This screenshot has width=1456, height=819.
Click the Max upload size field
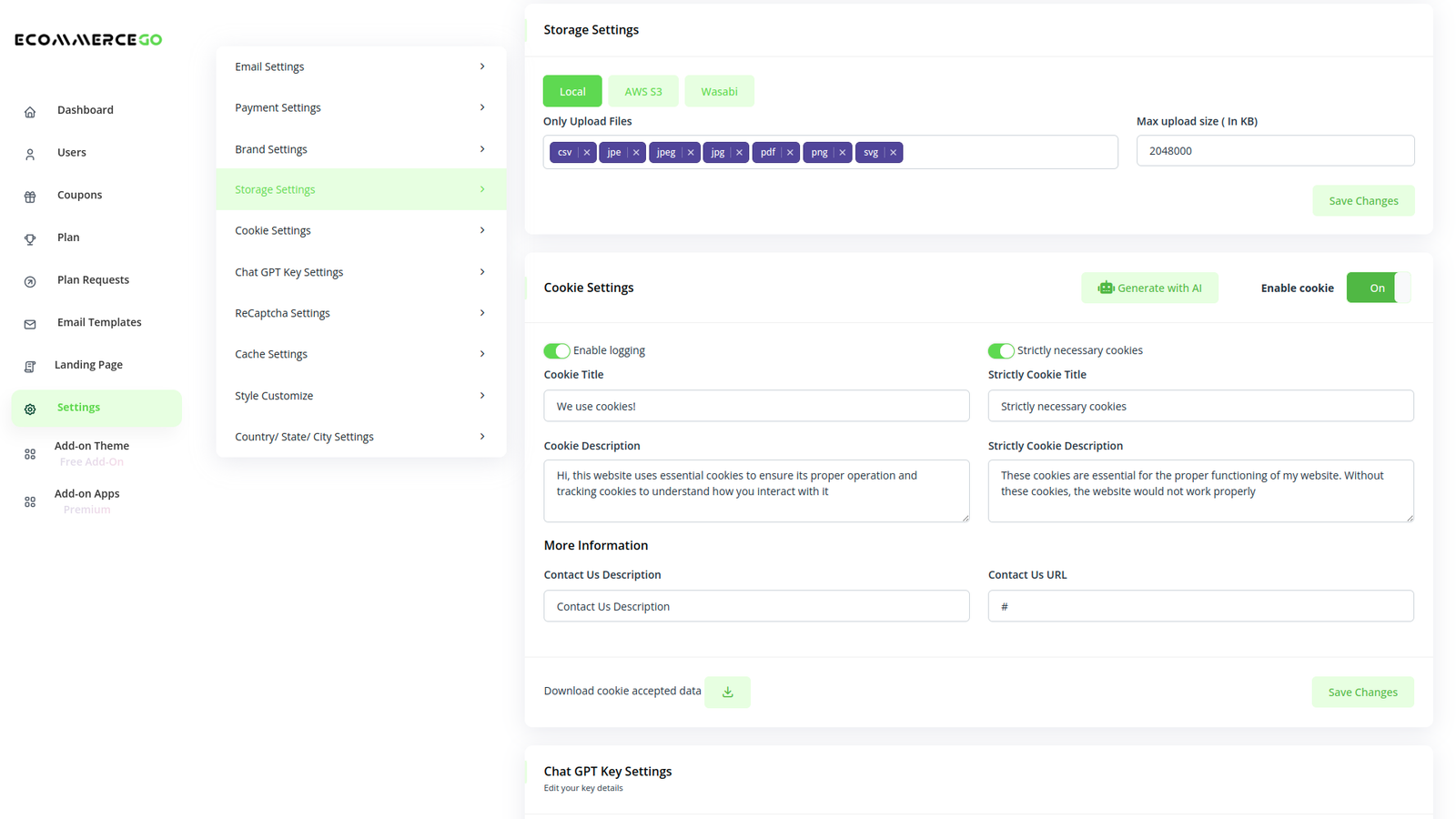click(1275, 151)
